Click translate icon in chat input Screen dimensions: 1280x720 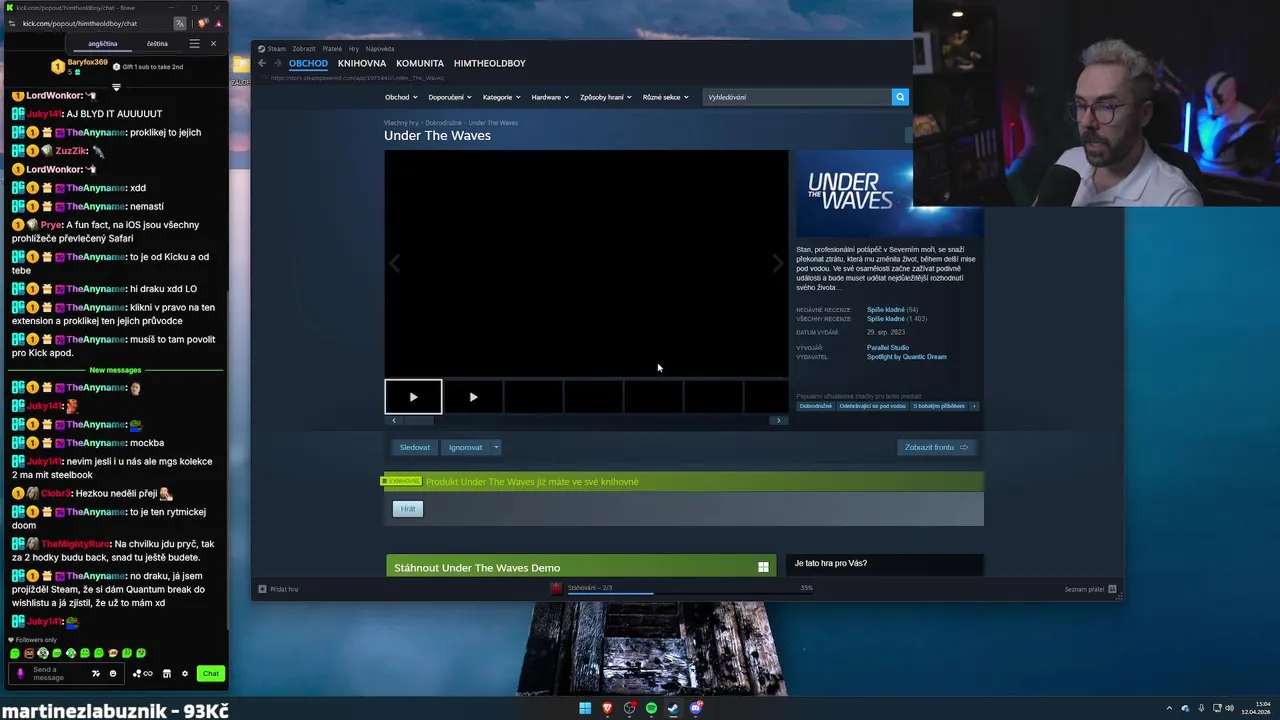point(96,673)
